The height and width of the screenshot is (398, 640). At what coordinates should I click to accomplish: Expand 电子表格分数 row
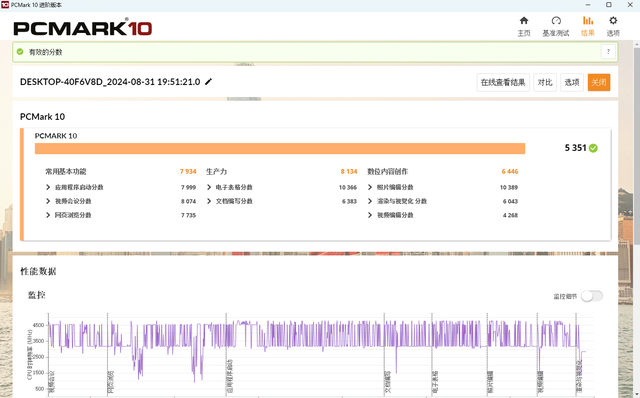(x=209, y=187)
